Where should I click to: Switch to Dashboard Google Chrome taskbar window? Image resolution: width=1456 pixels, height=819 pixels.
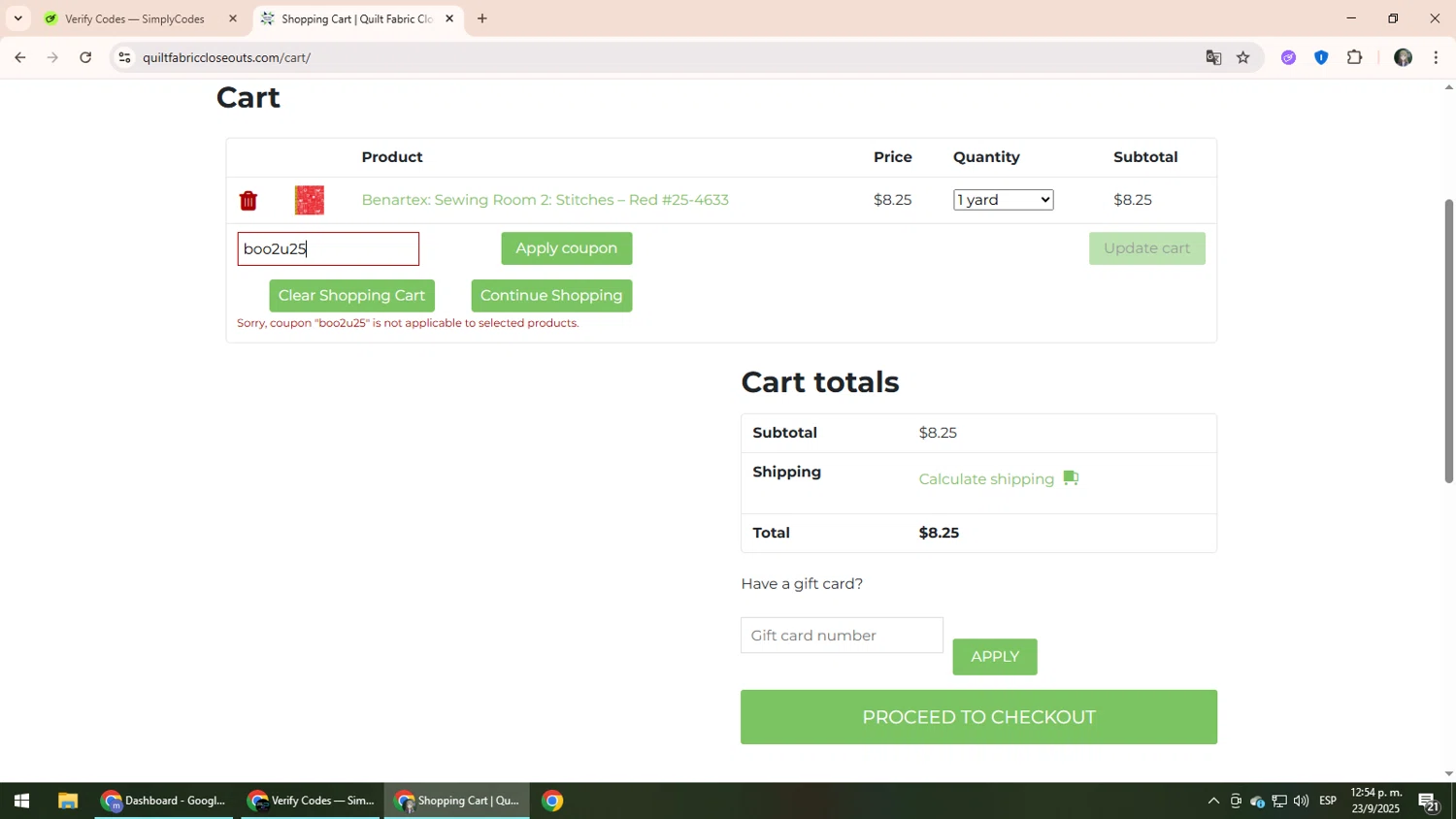click(x=164, y=802)
